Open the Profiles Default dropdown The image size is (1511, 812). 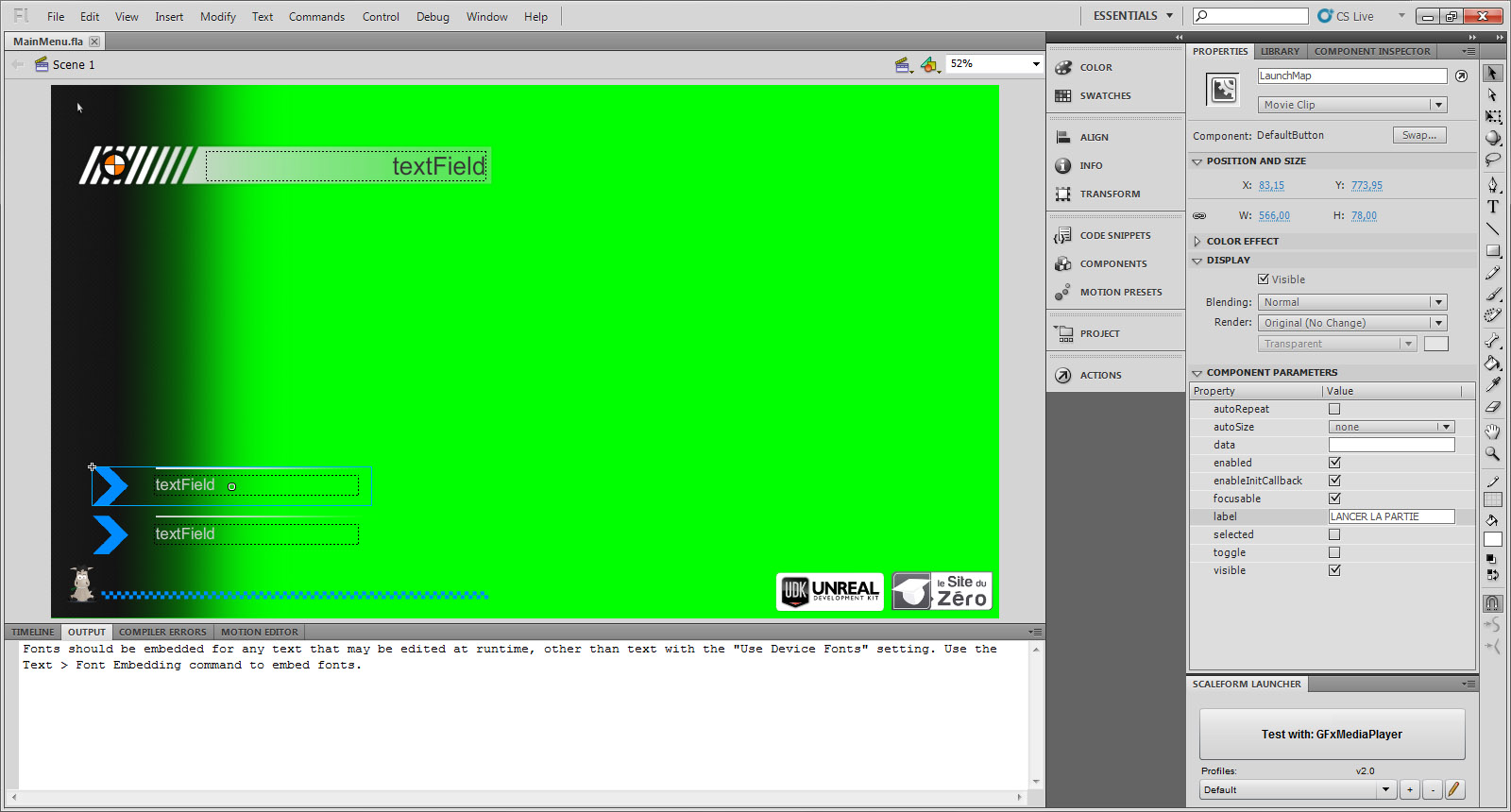1298,789
